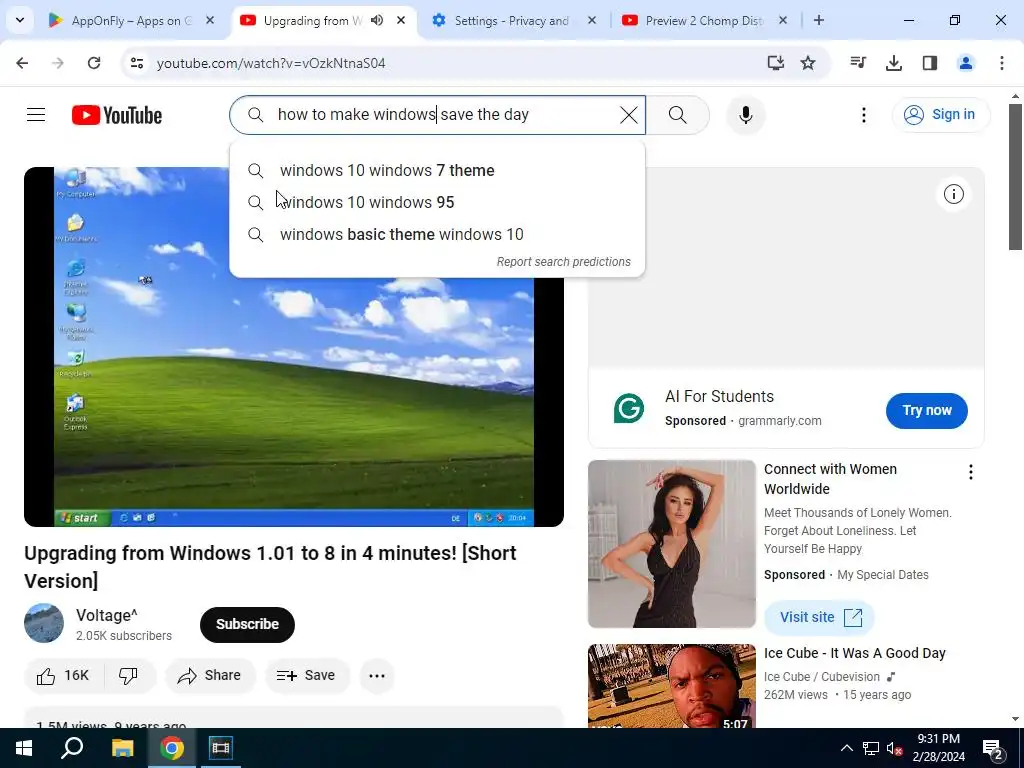Mute the tab via speaker icon
Image resolution: width=1024 pixels, height=768 pixels.
pos(377,21)
